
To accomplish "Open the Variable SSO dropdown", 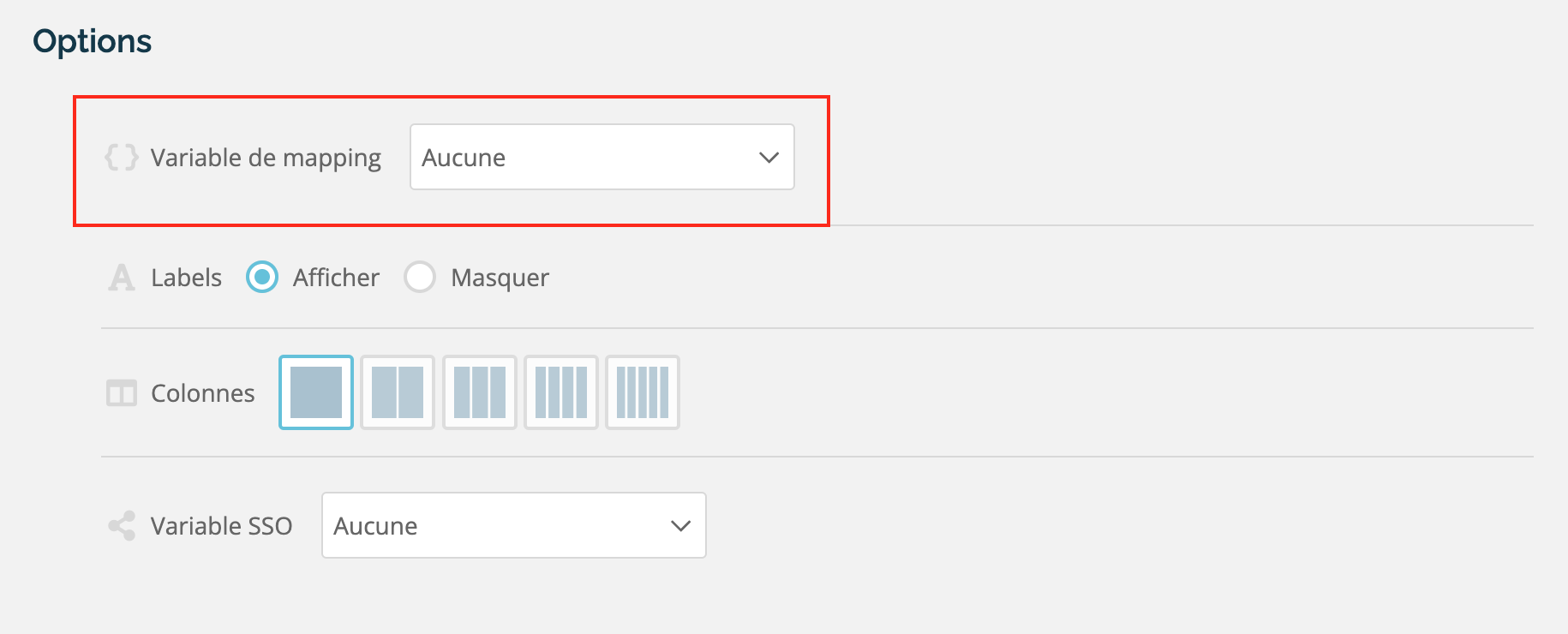I will [x=514, y=525].
